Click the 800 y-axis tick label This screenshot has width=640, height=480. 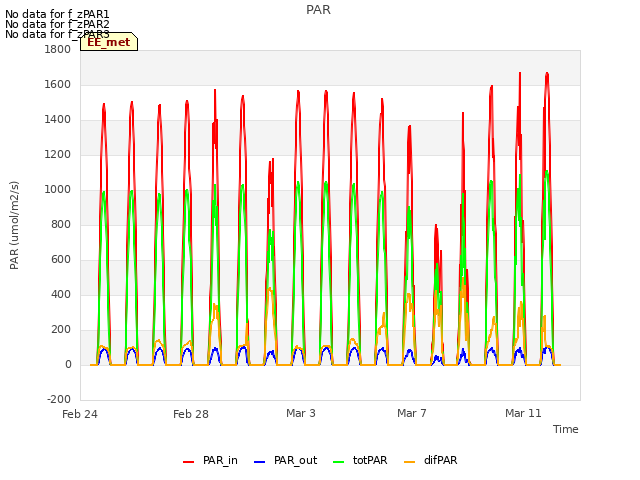61,225
